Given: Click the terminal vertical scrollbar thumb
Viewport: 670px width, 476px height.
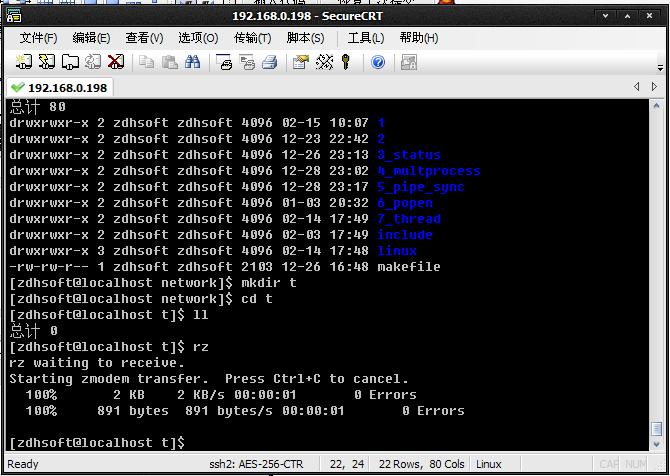Looking at the screenshot, I should (x=656, y=429).
